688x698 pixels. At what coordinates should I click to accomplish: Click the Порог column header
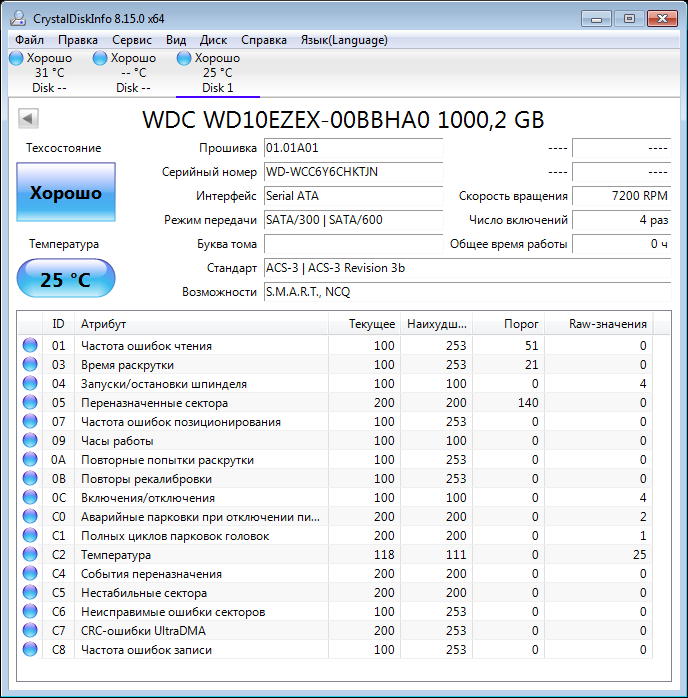click(509, 324)
